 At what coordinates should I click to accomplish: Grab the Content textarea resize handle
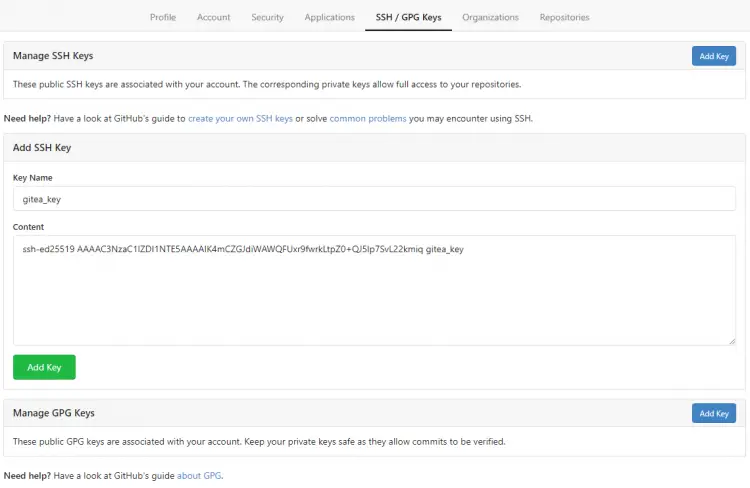[x=732, y=341]
